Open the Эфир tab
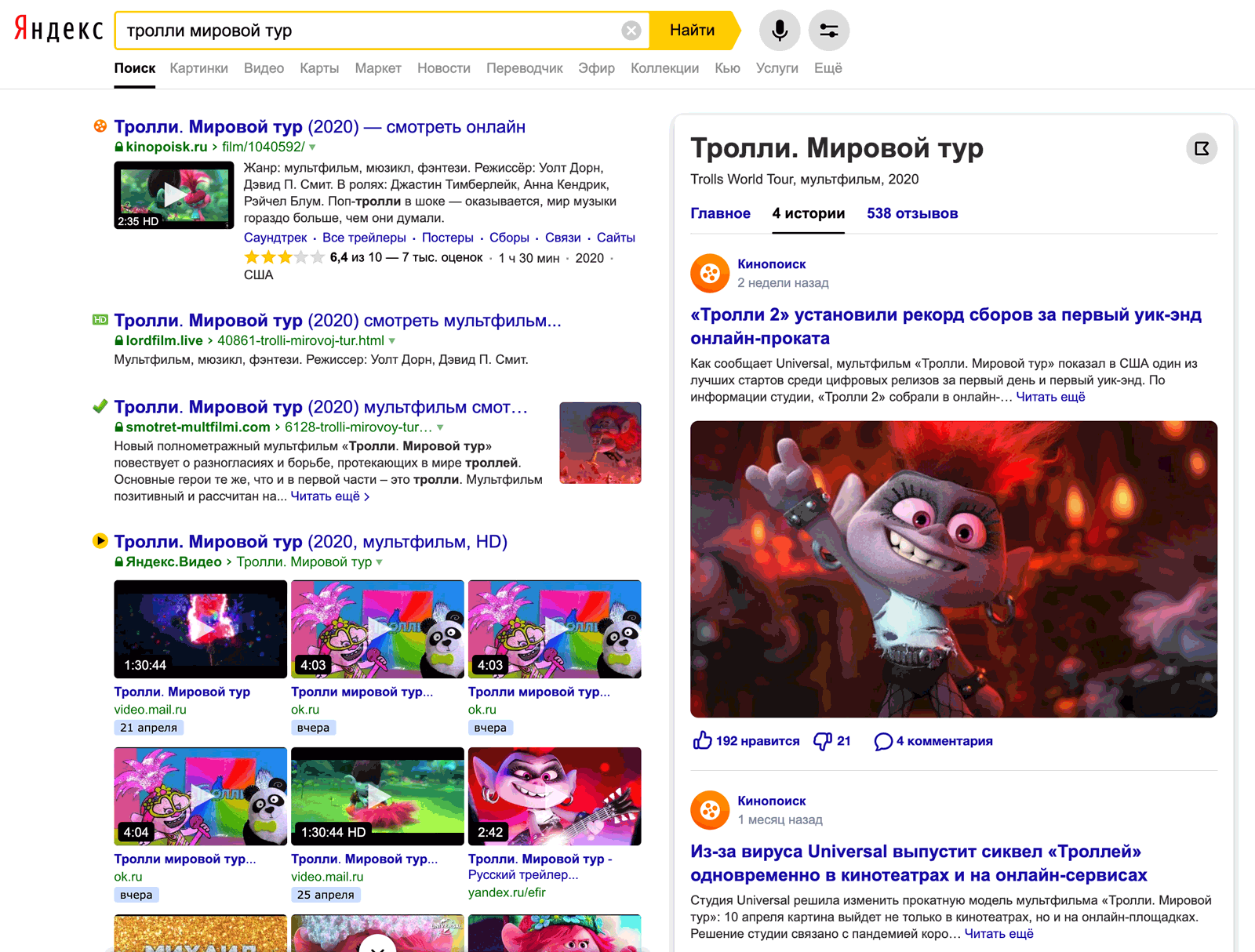 (597, 68)
